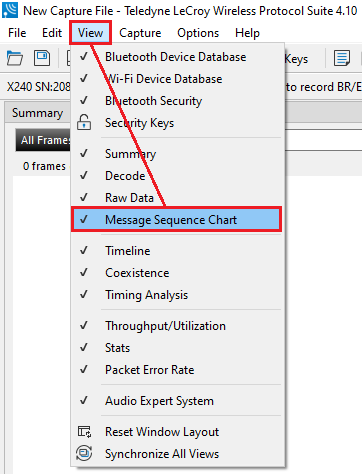This screenshot has height=474, width=362.
Task: Toggle Wi-Fi Device Database view
Action: (x=177, y=79)
